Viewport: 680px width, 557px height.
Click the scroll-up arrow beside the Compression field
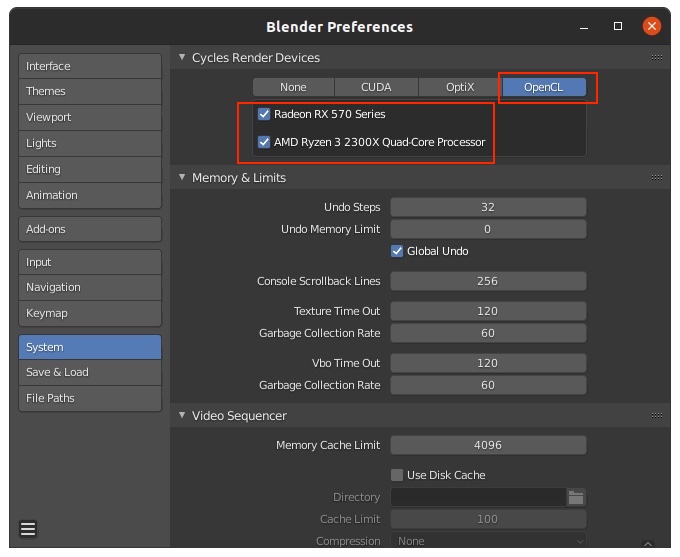point(648,544)
